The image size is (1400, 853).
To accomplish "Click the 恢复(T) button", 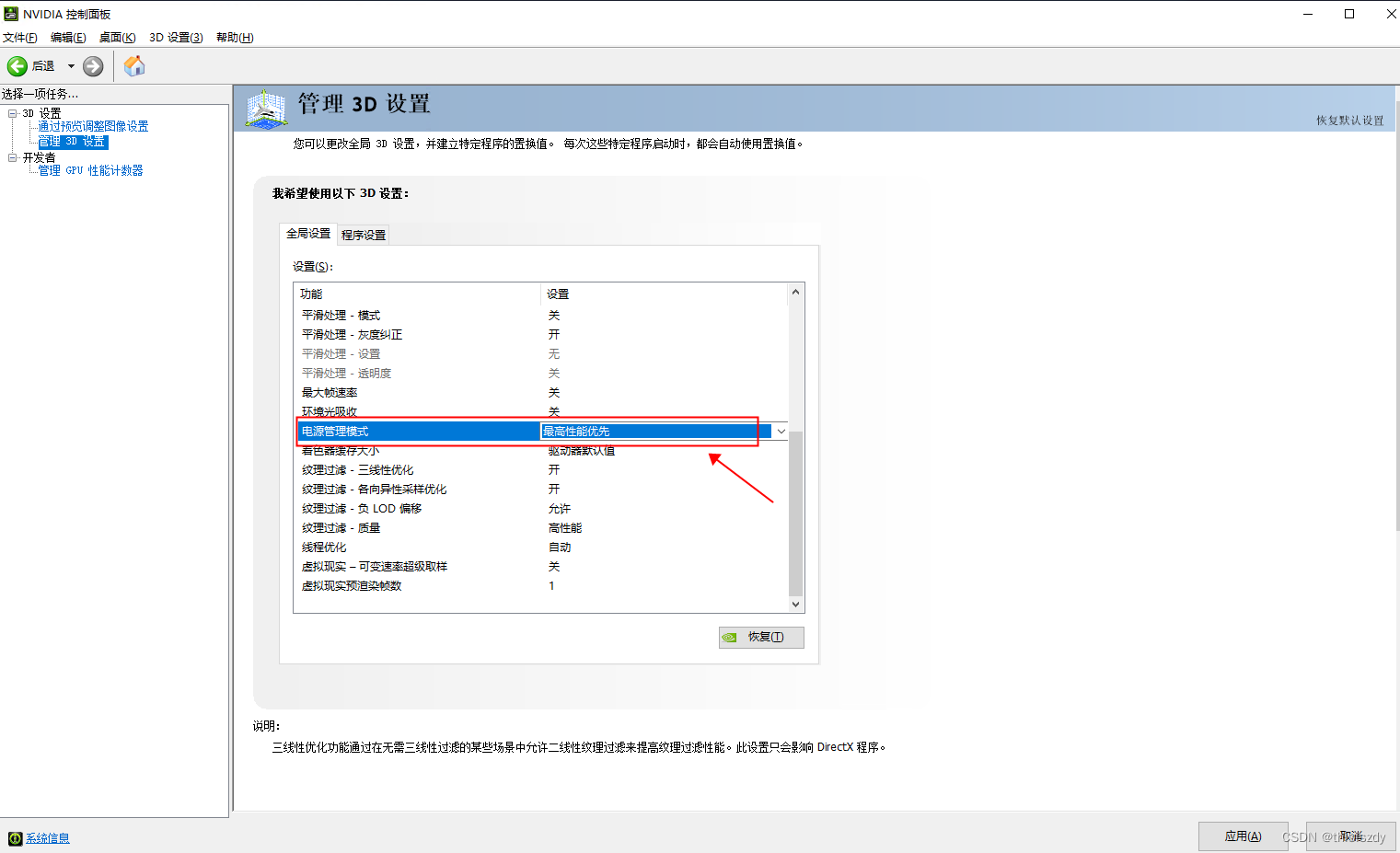I will point(761,638).
